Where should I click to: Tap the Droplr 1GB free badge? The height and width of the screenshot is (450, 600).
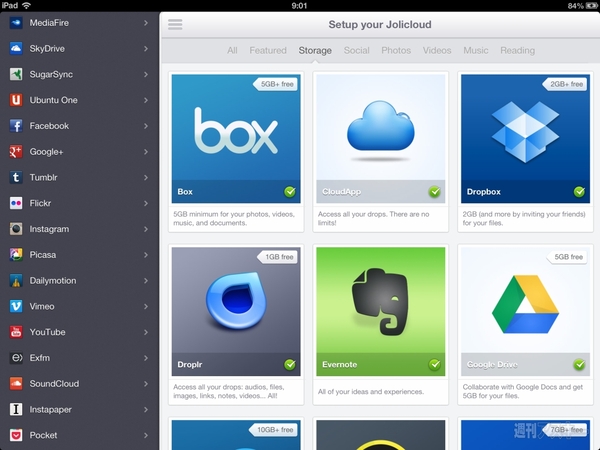tap(277, 257)
